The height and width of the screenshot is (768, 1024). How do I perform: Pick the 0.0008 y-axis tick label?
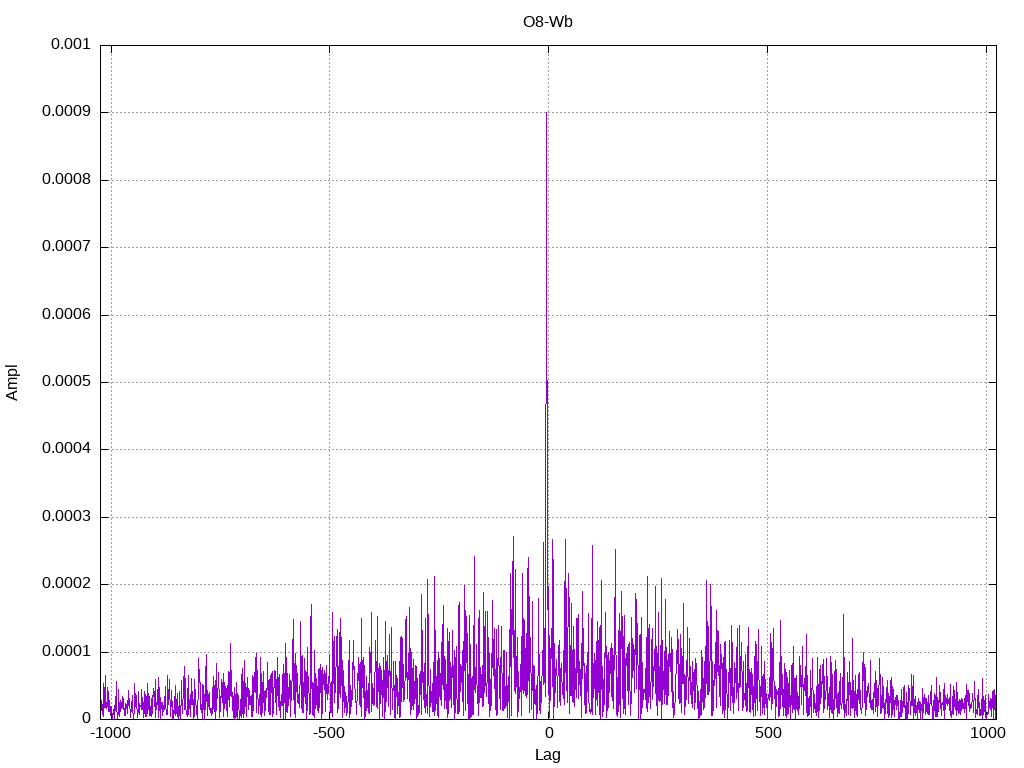66,180
